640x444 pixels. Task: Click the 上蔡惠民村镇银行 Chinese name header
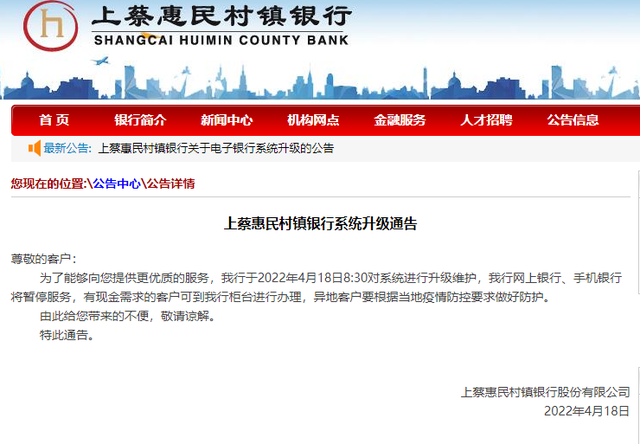click(221, 18)
